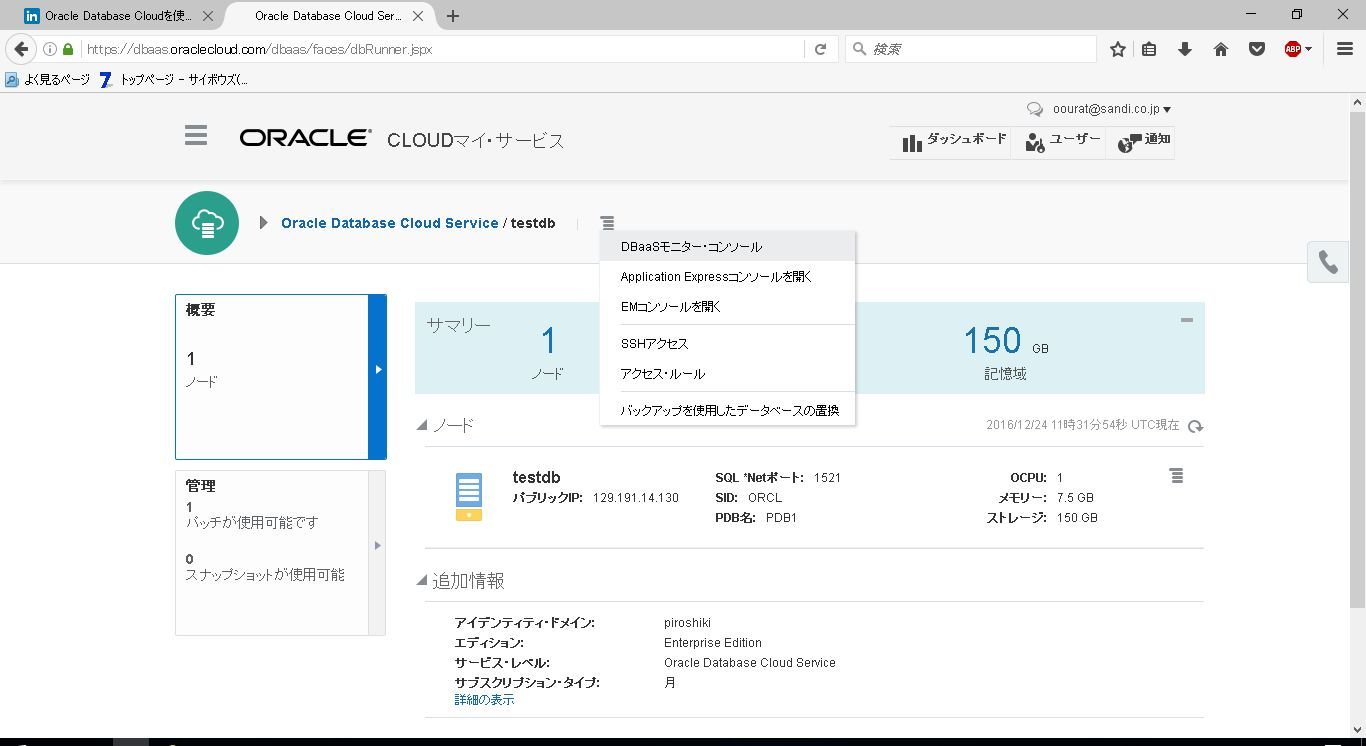This screenshot has height=746, width=1366.
Task: Open the frequently visited pages bookmark
Action: coord(48,80)
